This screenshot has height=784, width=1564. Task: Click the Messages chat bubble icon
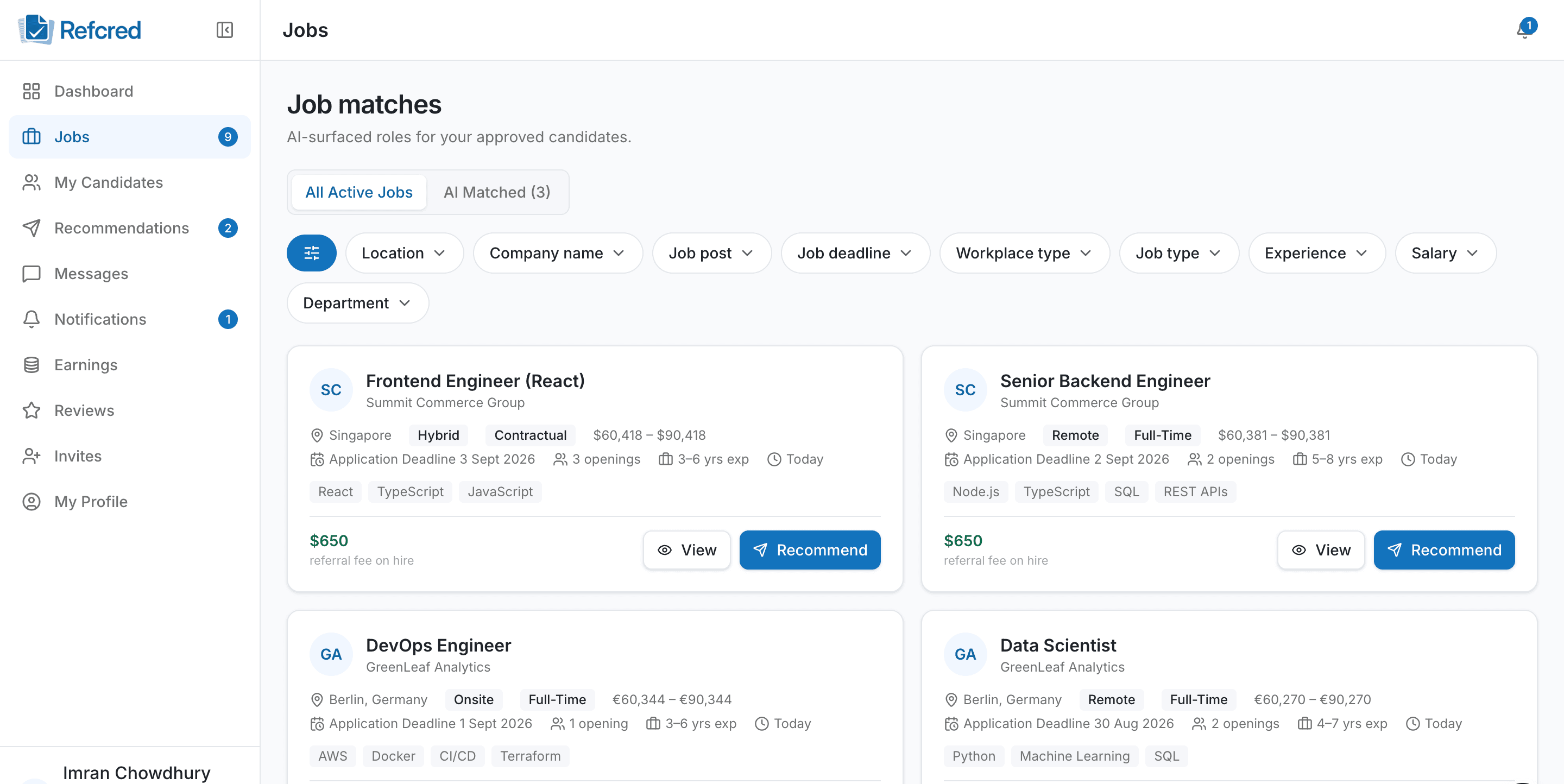(x=31, y=274)
